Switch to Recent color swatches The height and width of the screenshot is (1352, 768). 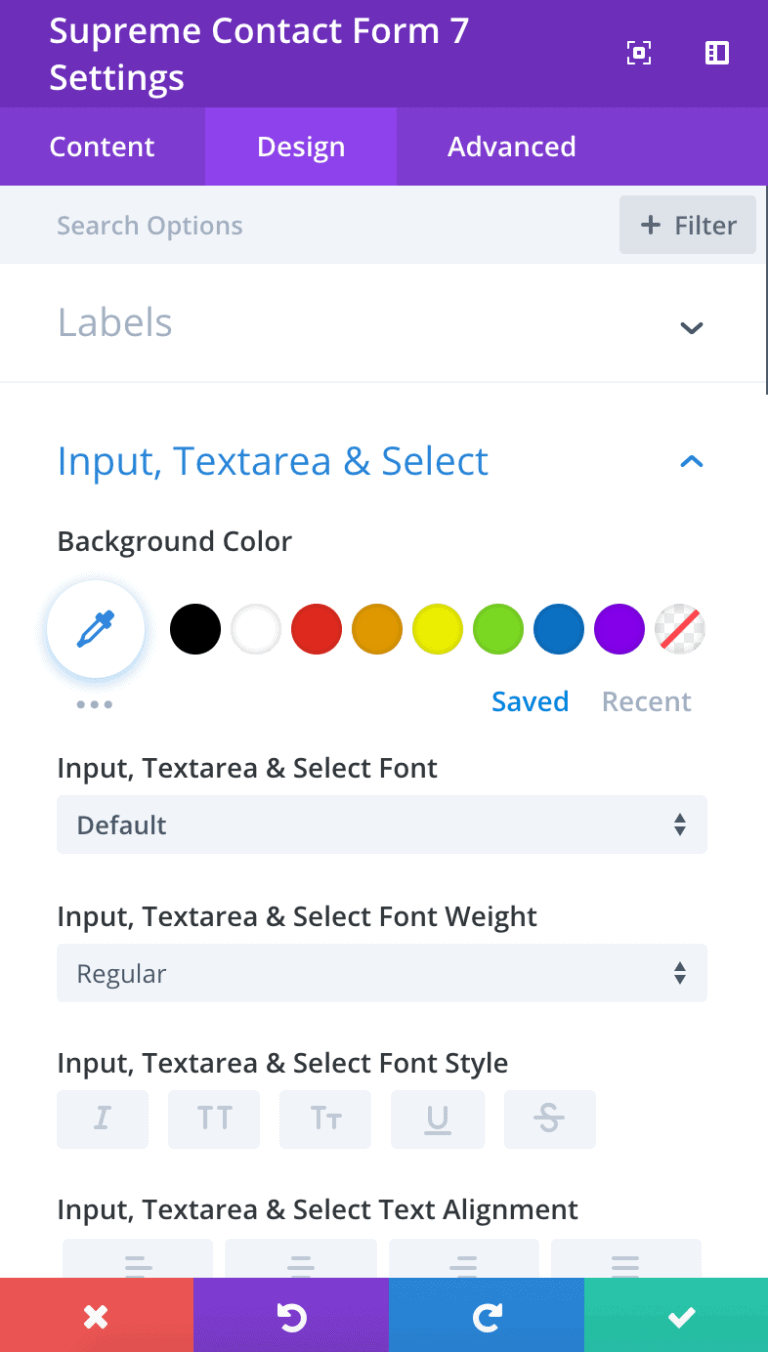coord(646,701)
